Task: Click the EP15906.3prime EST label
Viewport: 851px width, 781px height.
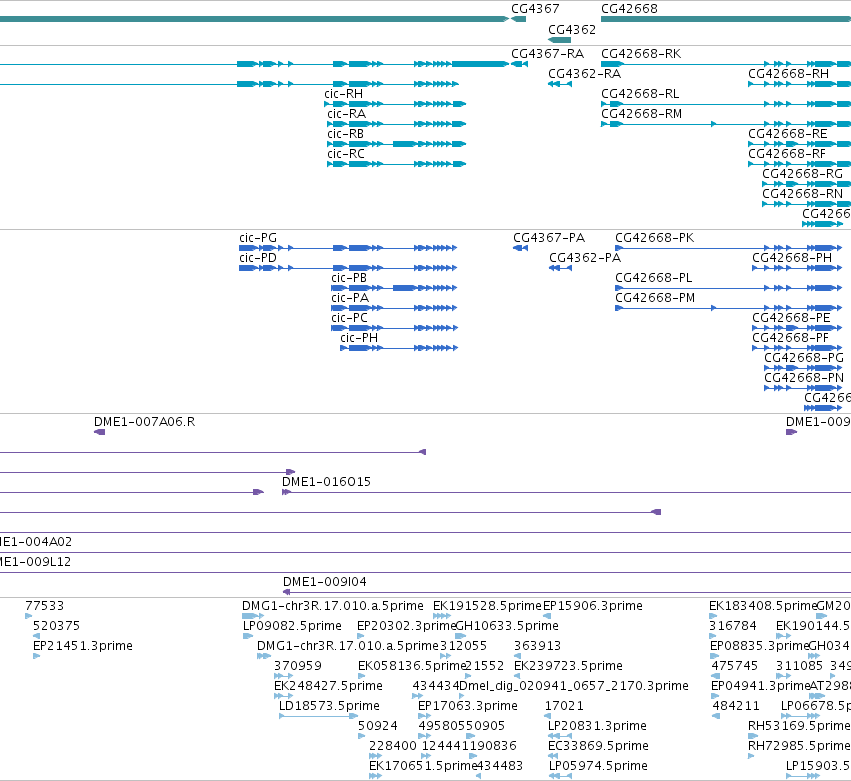Action: [593, 606]
